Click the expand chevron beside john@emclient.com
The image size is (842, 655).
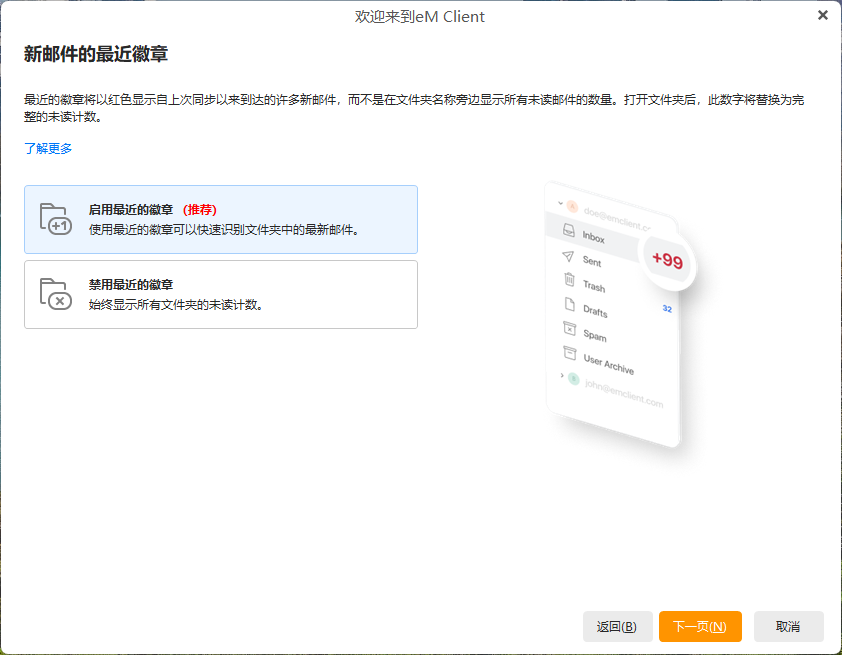coord(562,375)
